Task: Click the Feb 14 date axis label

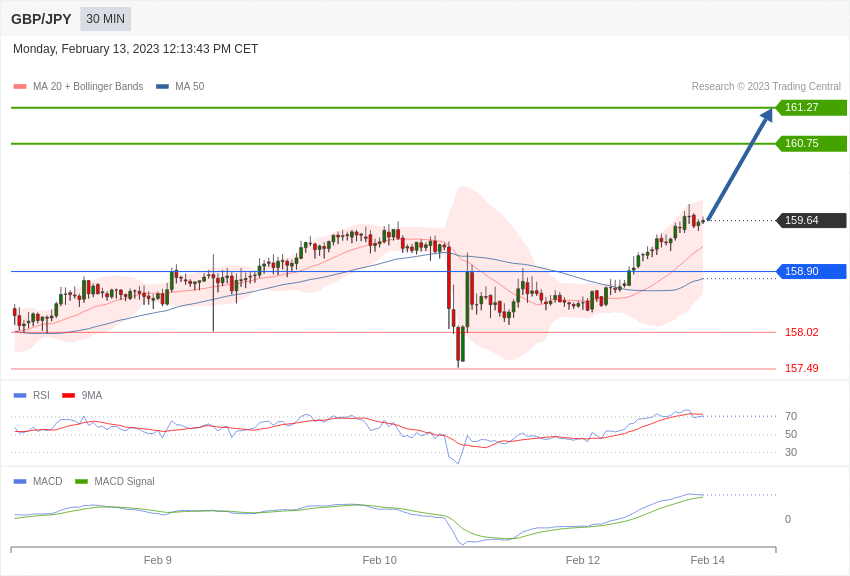Action: [707, 560]
